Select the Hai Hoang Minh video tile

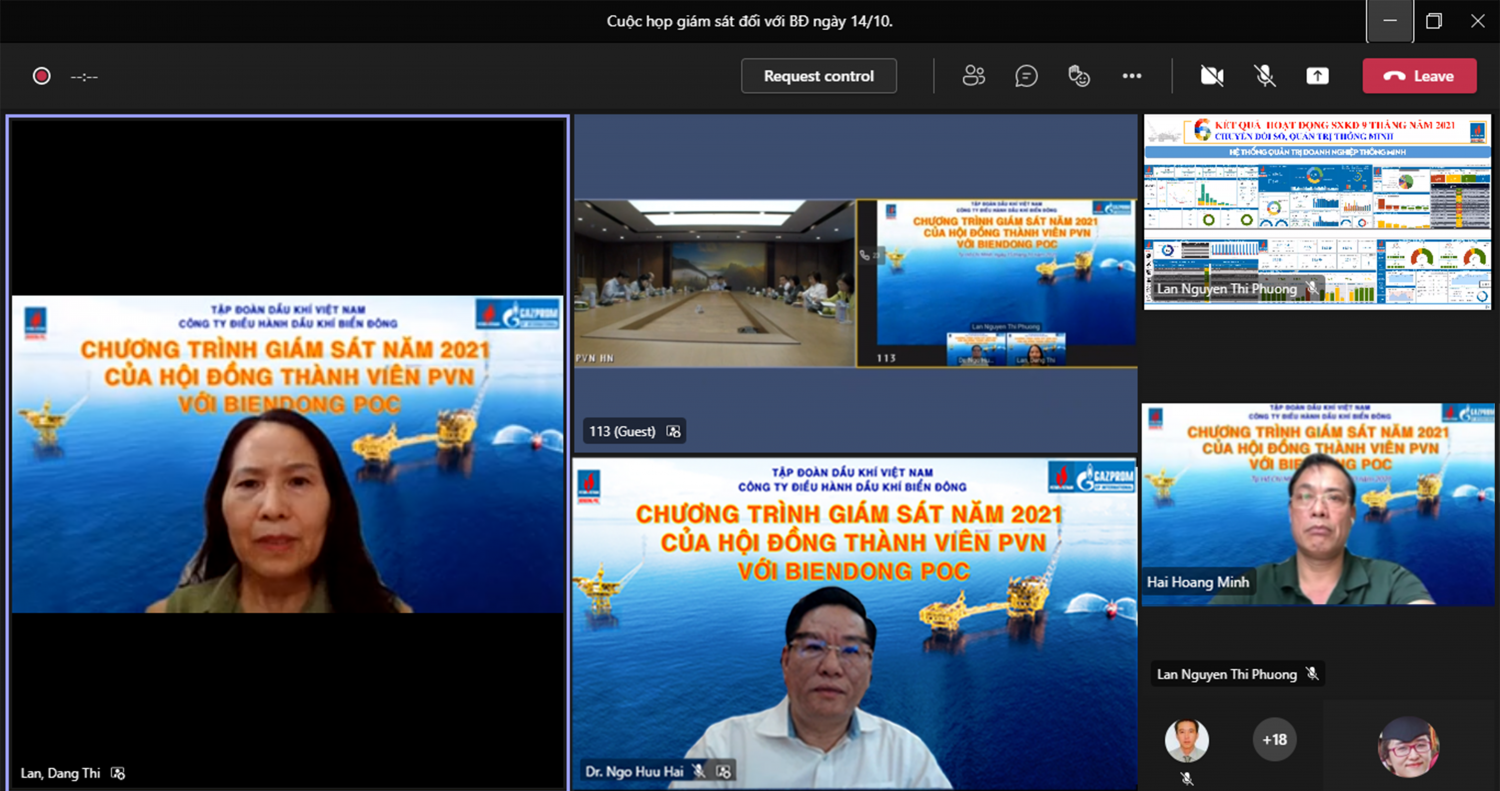click(1318, 504)
